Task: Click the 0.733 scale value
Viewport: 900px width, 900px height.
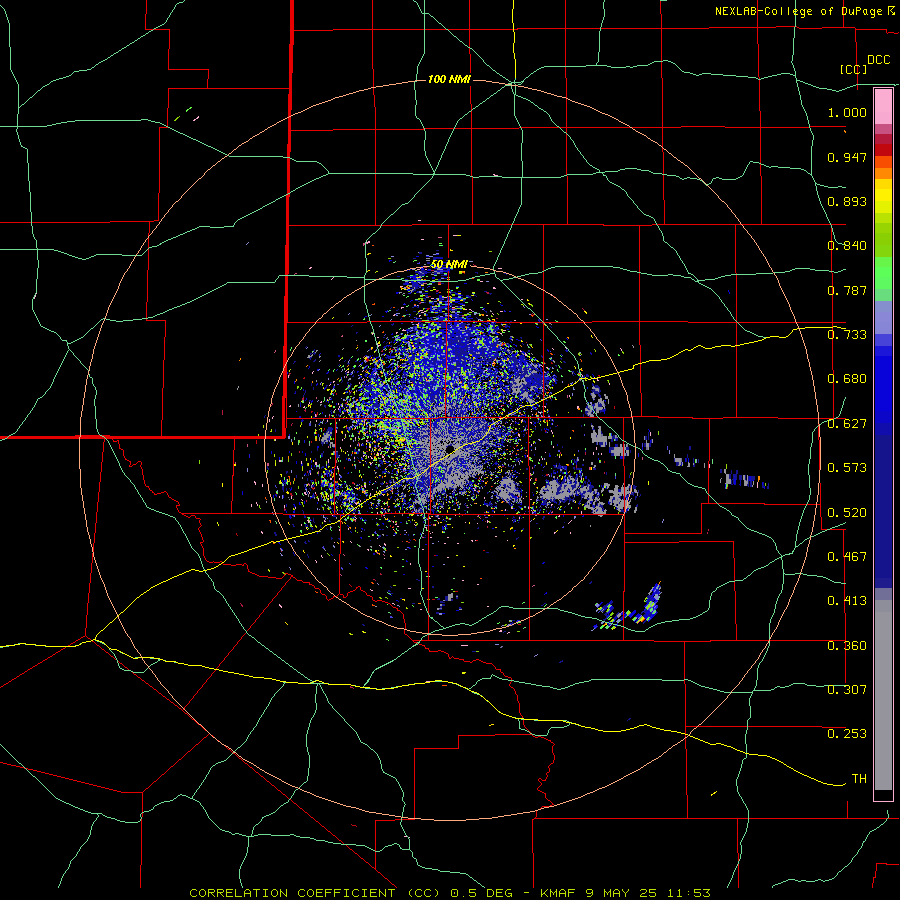Action: (847, 335)
